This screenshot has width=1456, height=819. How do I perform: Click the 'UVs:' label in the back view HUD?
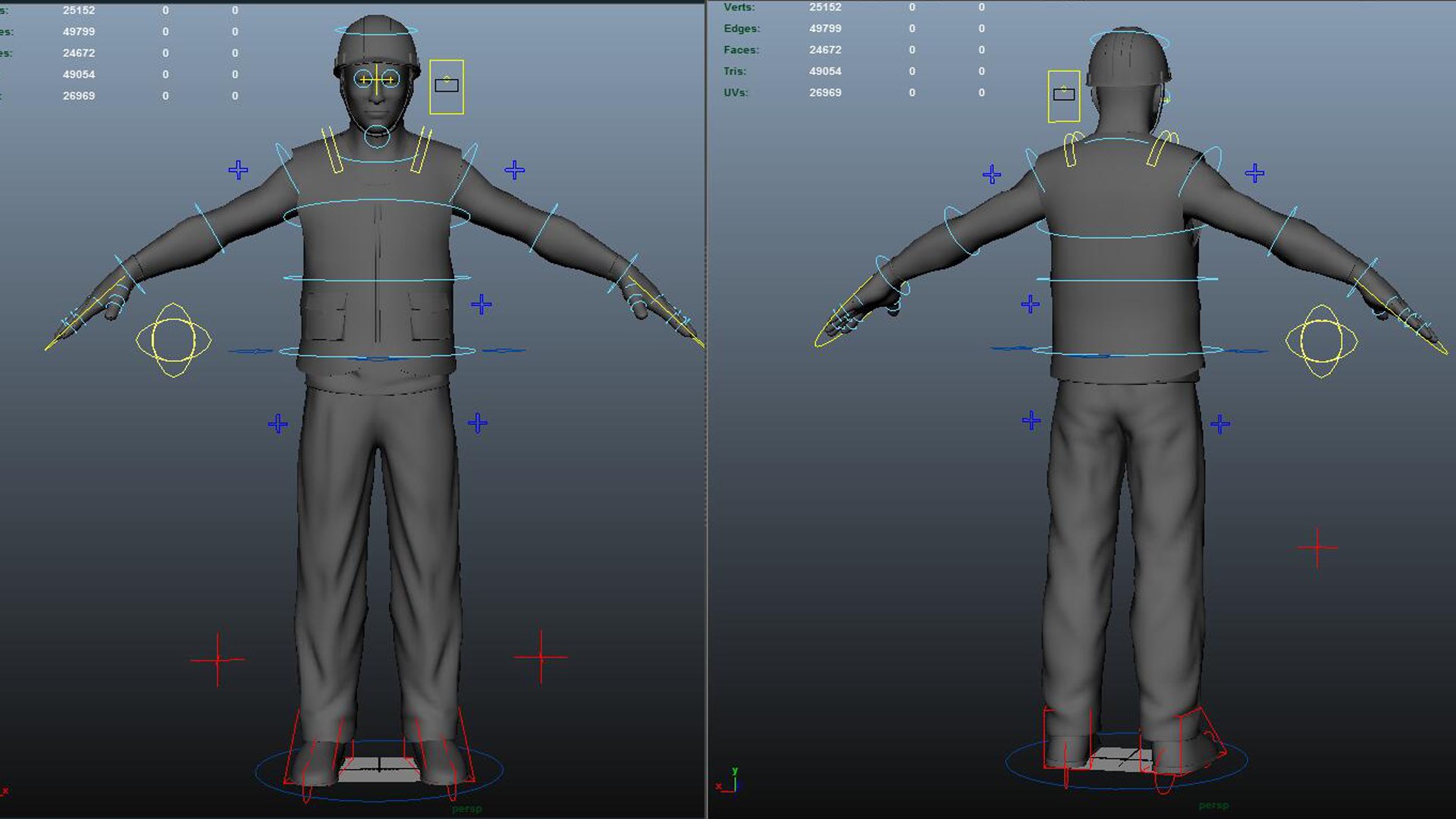736,93
